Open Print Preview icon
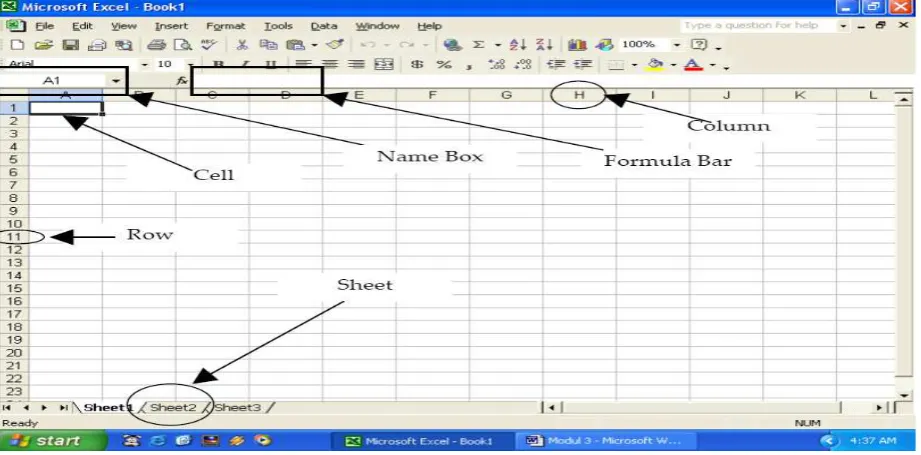 tap(184, 45)
